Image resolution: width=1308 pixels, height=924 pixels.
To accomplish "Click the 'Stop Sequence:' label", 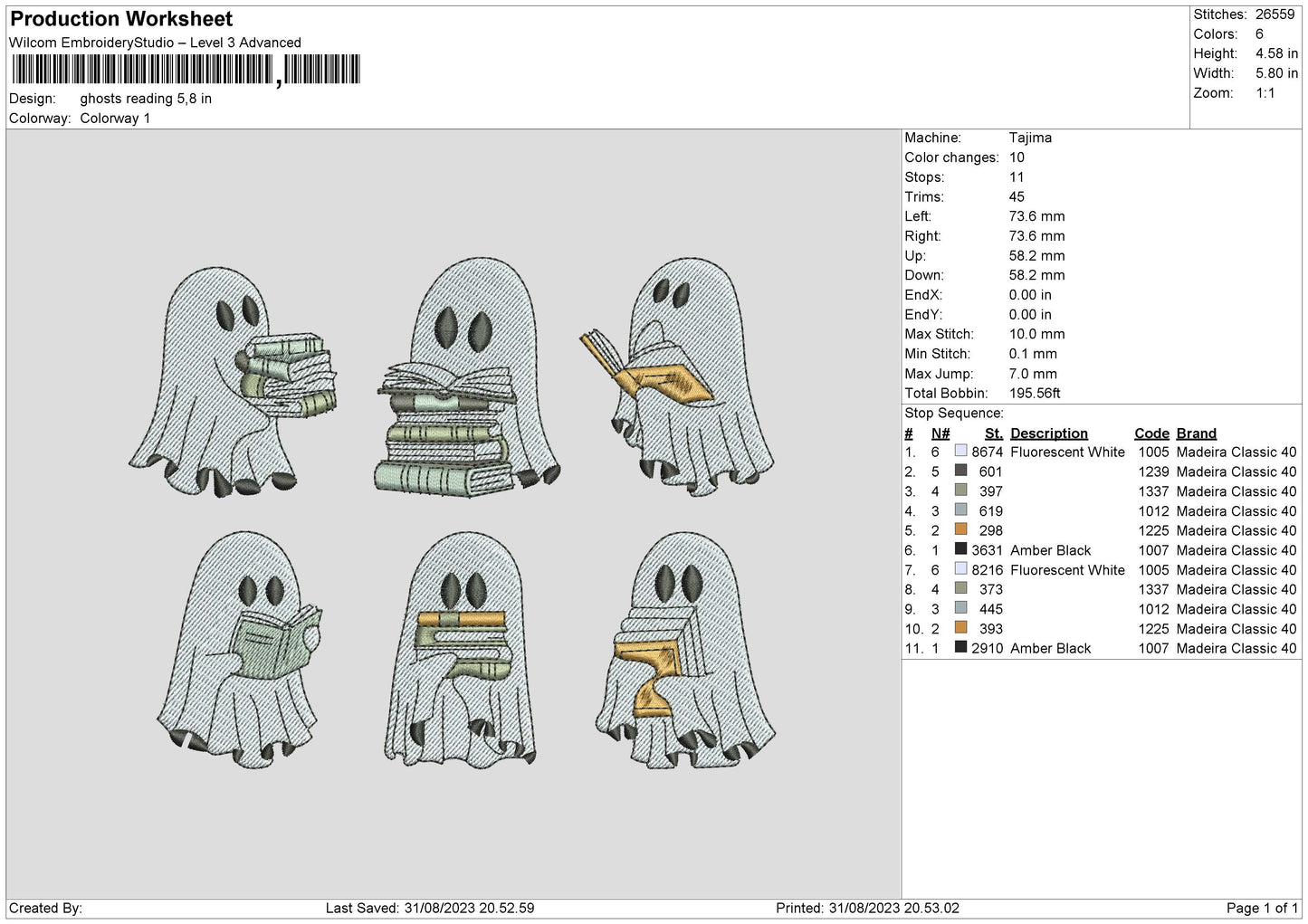I will pos(953,414).
